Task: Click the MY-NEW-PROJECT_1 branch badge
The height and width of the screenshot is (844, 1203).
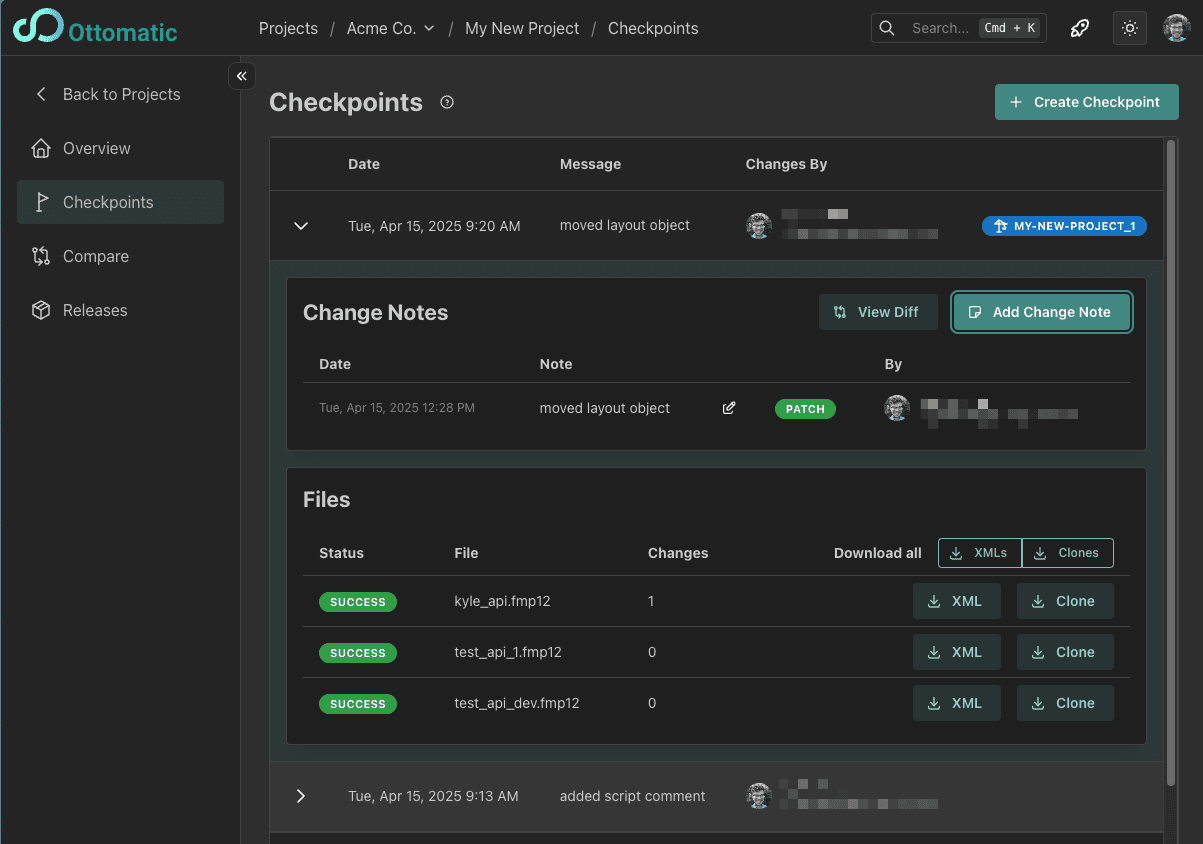Action: [1064, 226]
